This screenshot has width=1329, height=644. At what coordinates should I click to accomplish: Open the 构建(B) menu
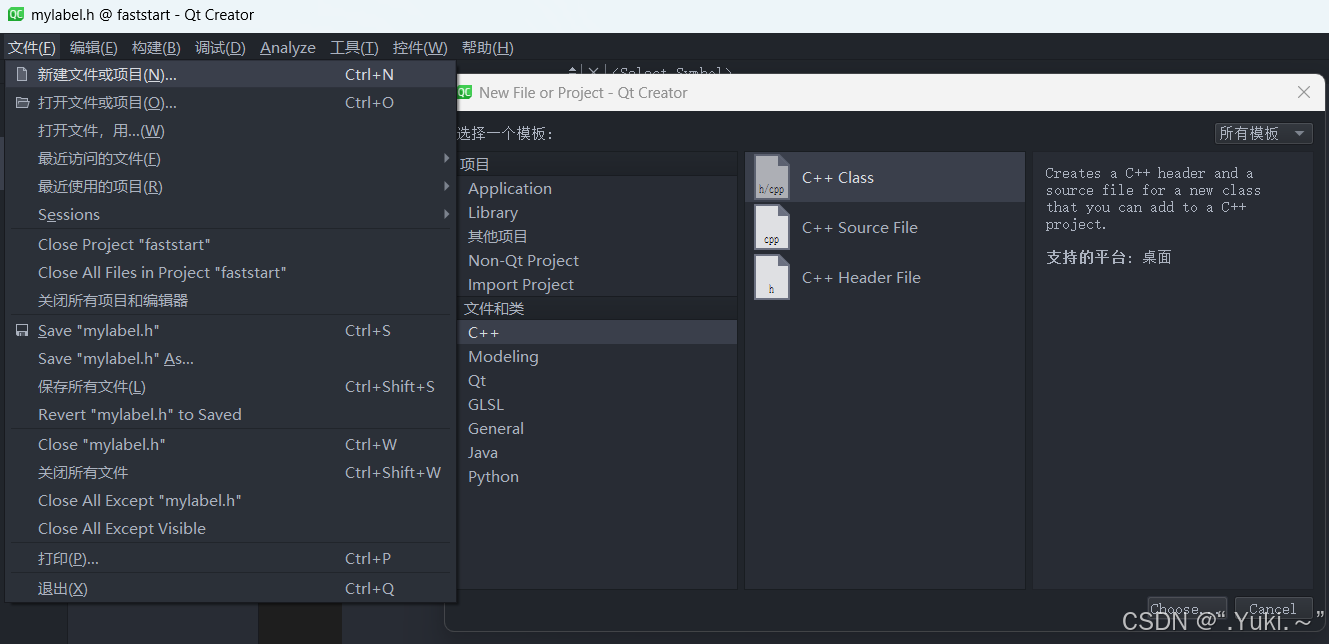click(x=156, y=47)
